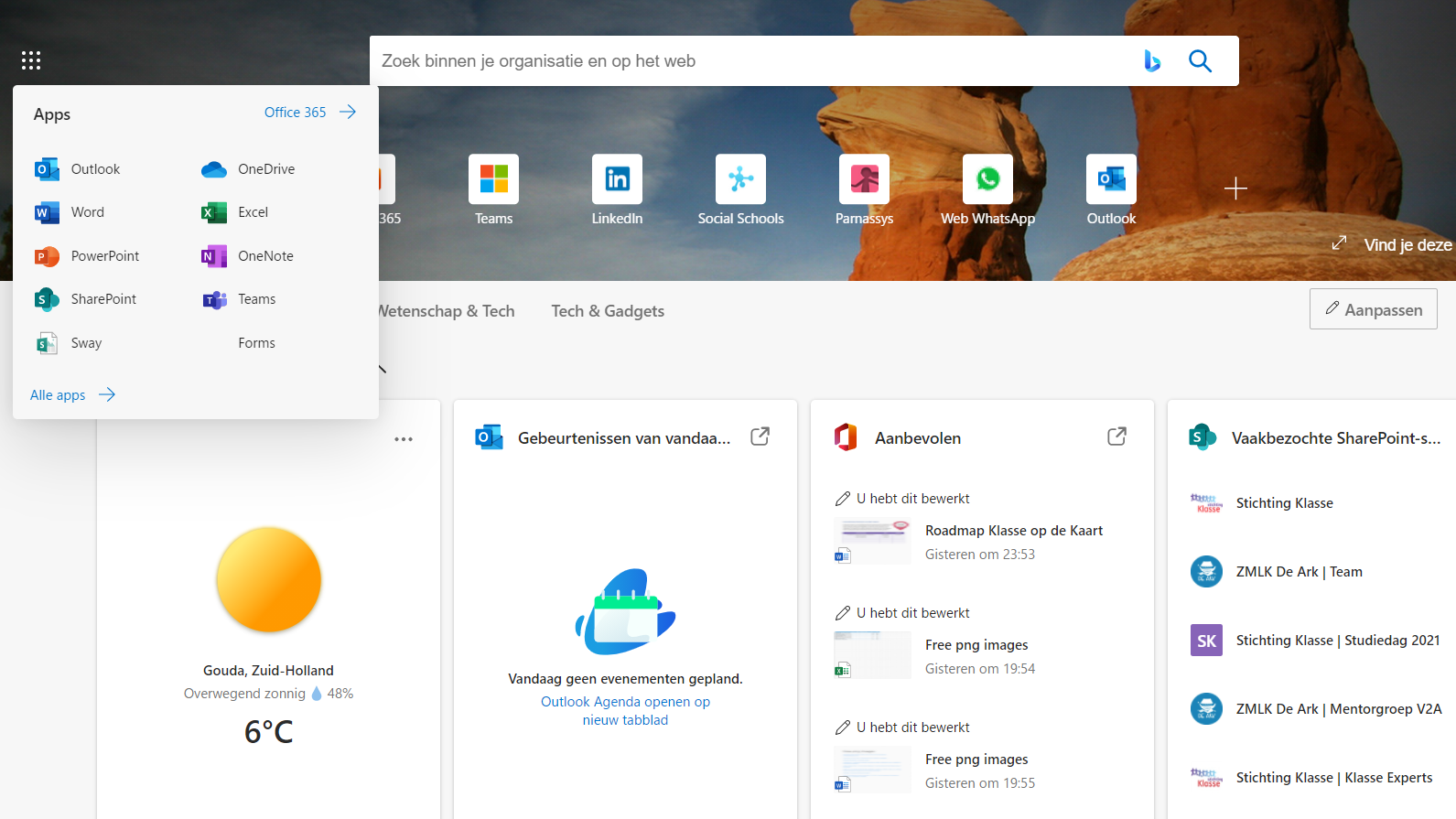Screen dimensions: 1456x819
Task: Click the SK Studiedag 2021 site icon
Action: [x=1206, y=641]
